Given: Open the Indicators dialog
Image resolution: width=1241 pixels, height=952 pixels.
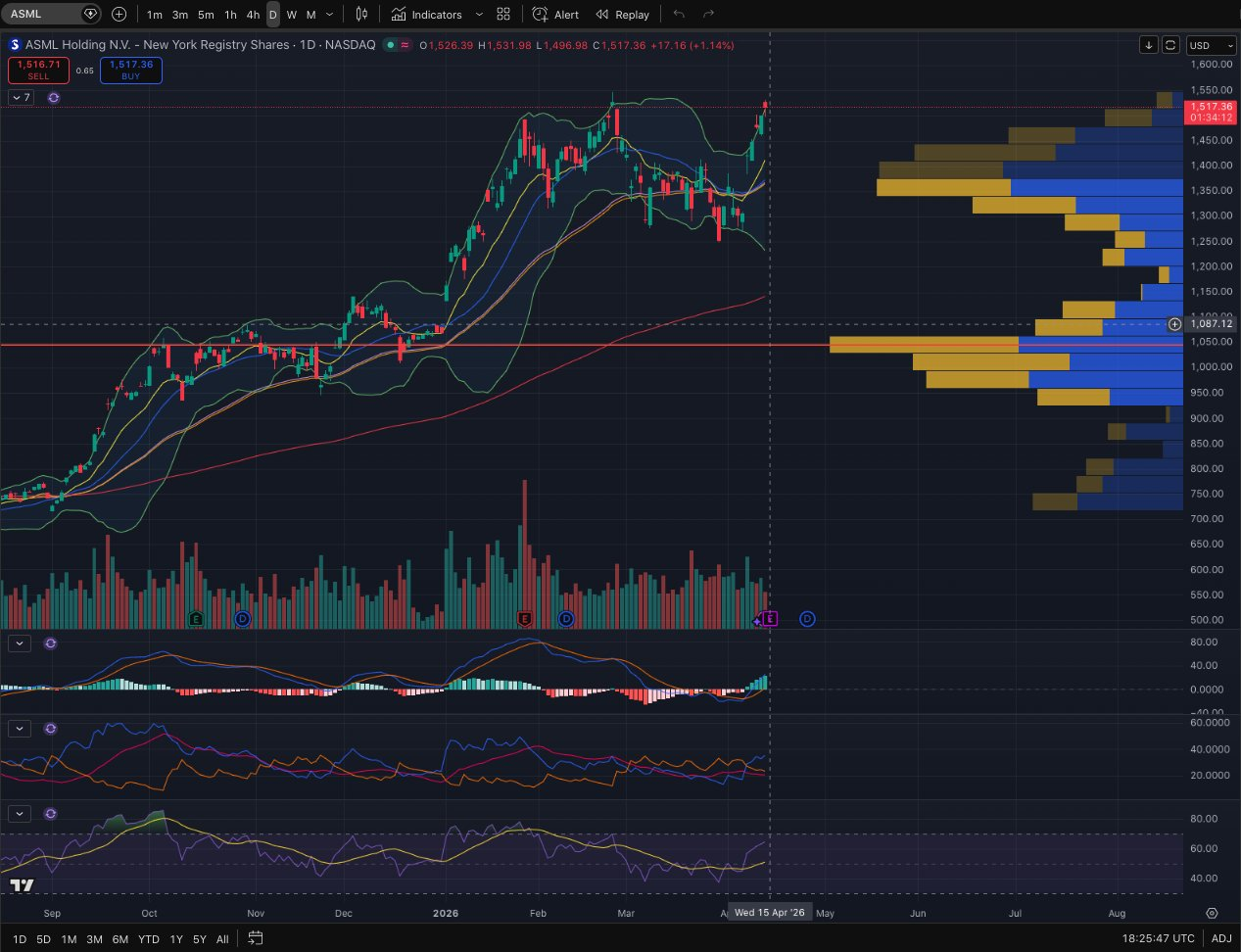Looking at the screenshot, I should [427, 15].
